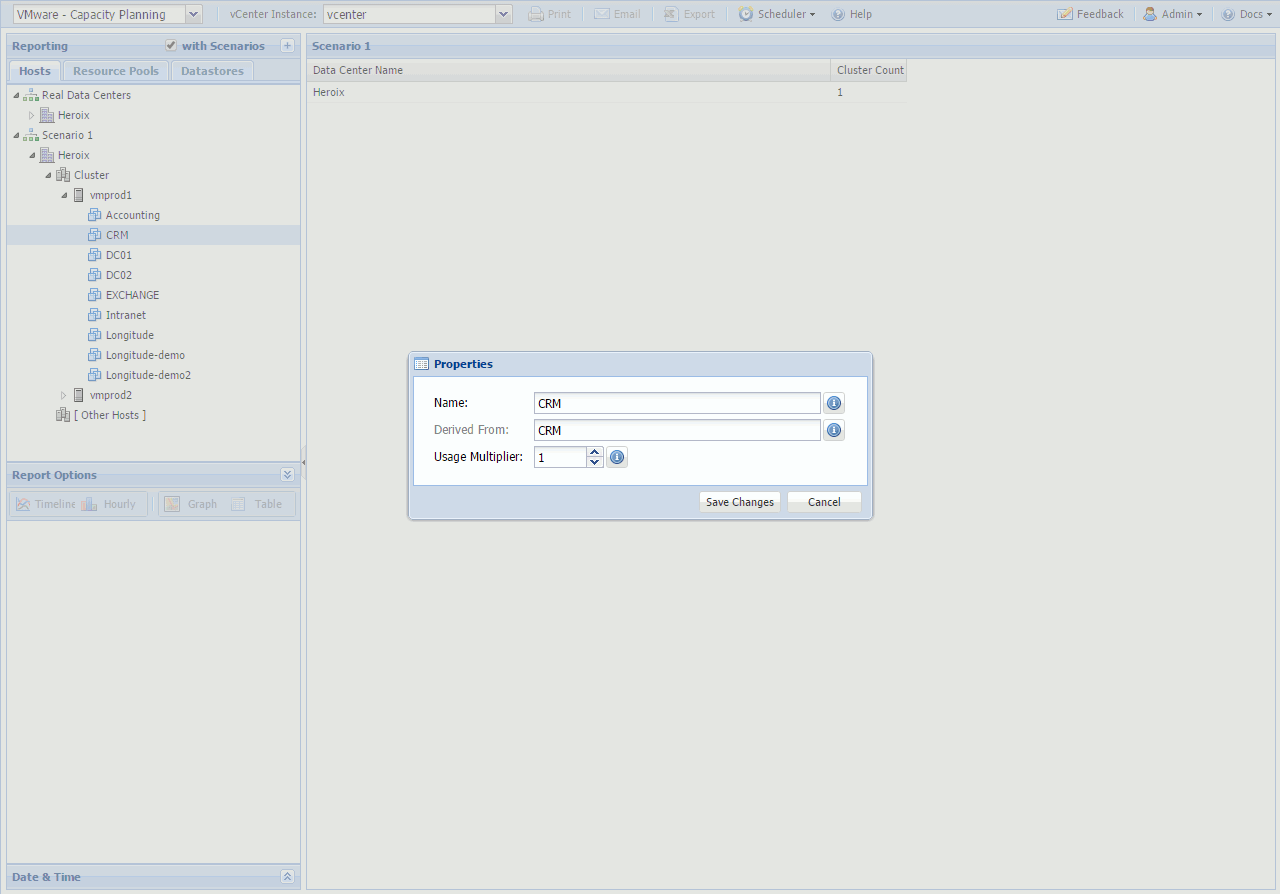Viewport: 1280px width, 894px height.
Task: Click the Derived From input field
Action: 677,430
